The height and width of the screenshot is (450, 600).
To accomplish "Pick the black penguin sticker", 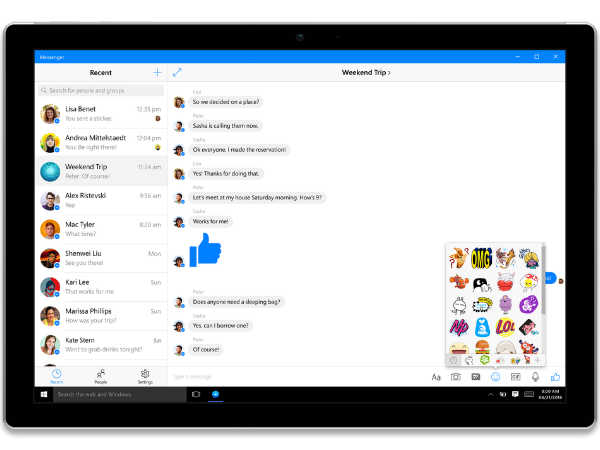I will pyautogui.click(x=481, y=284).
